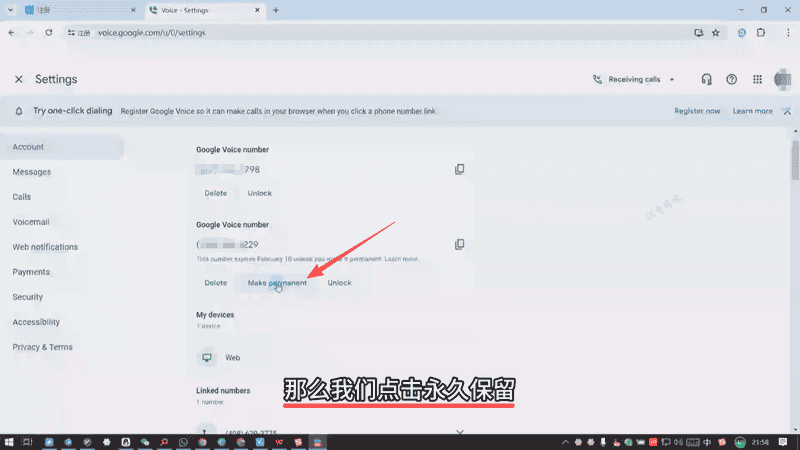
Task: Copy the Google Voice number ending in 798
Action: (x=459, y=169)
